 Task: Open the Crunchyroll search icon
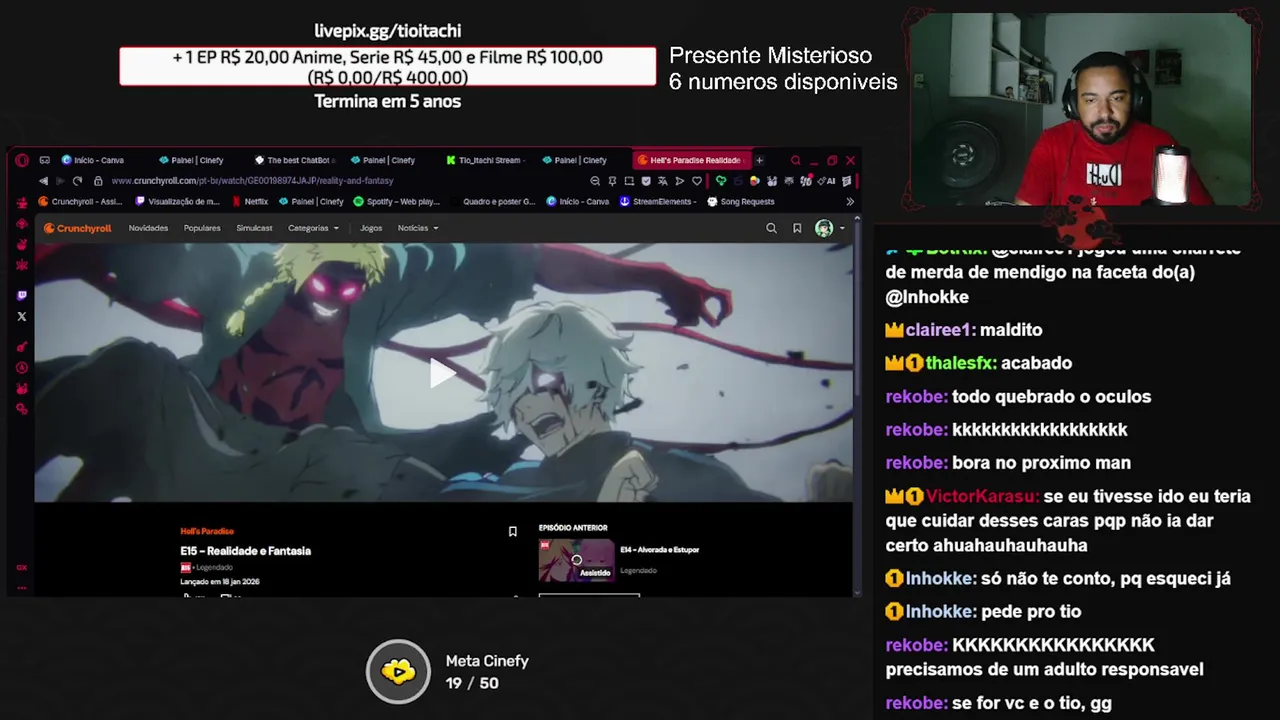771,228
